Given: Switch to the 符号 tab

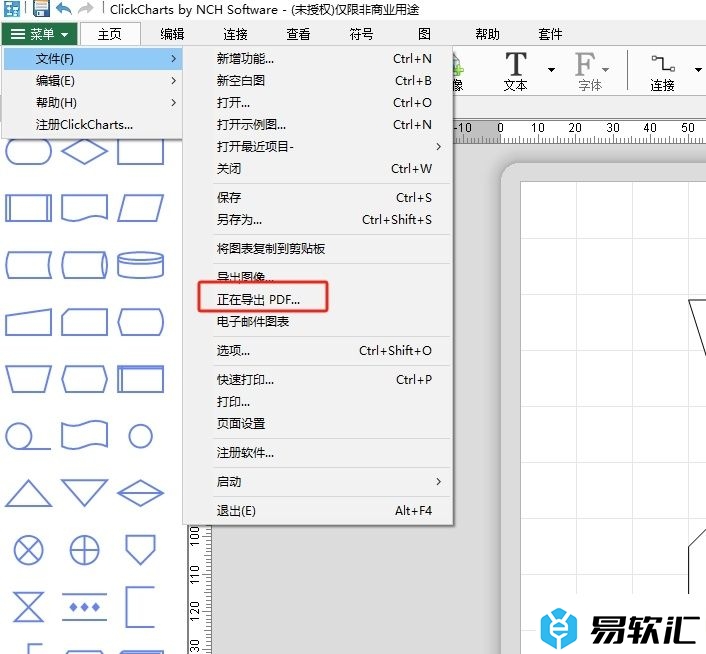Looking at the screenshot, I should (x=362, y=34).
